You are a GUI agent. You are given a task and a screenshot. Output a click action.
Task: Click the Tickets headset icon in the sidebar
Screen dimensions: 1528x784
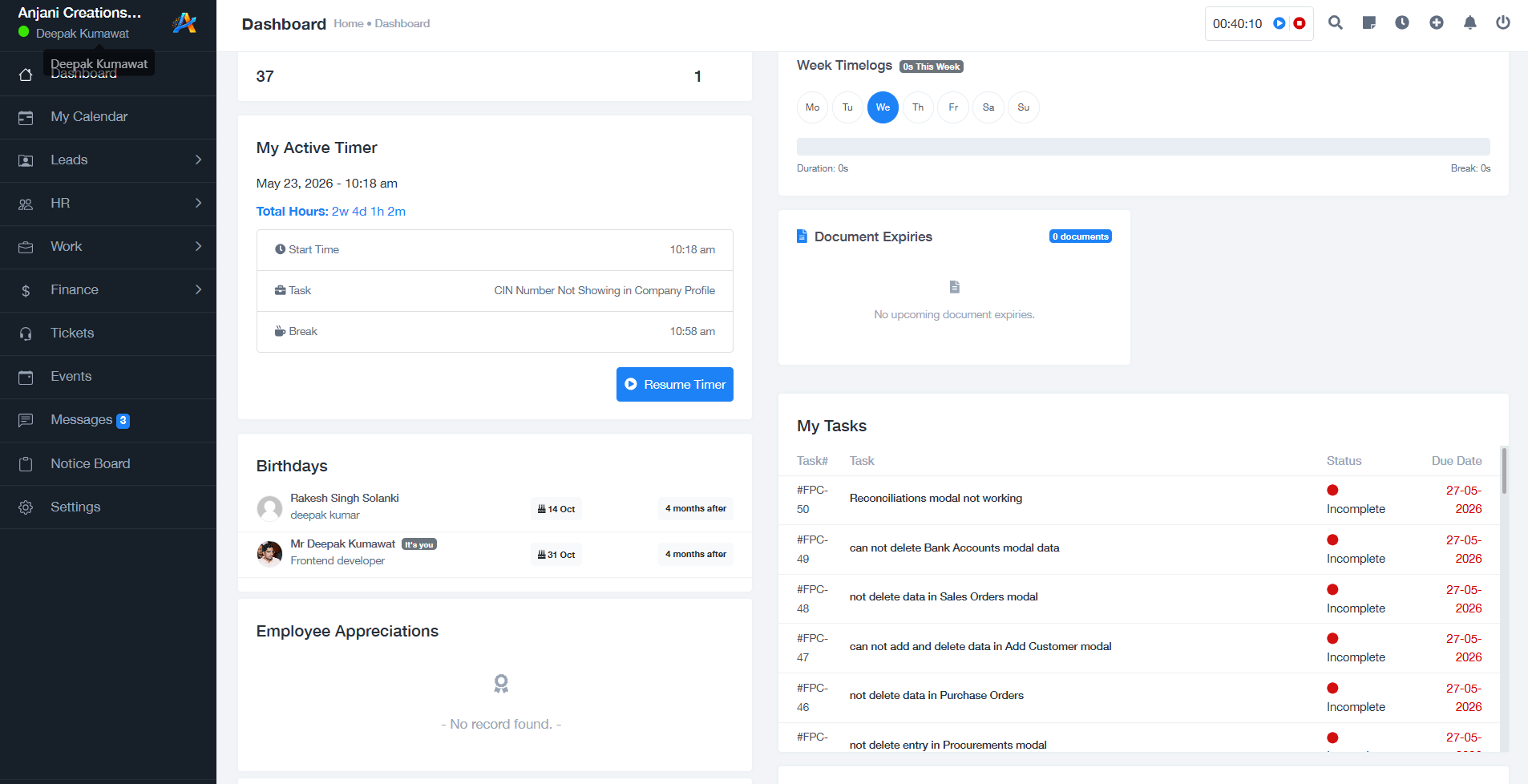pos(26,334)
